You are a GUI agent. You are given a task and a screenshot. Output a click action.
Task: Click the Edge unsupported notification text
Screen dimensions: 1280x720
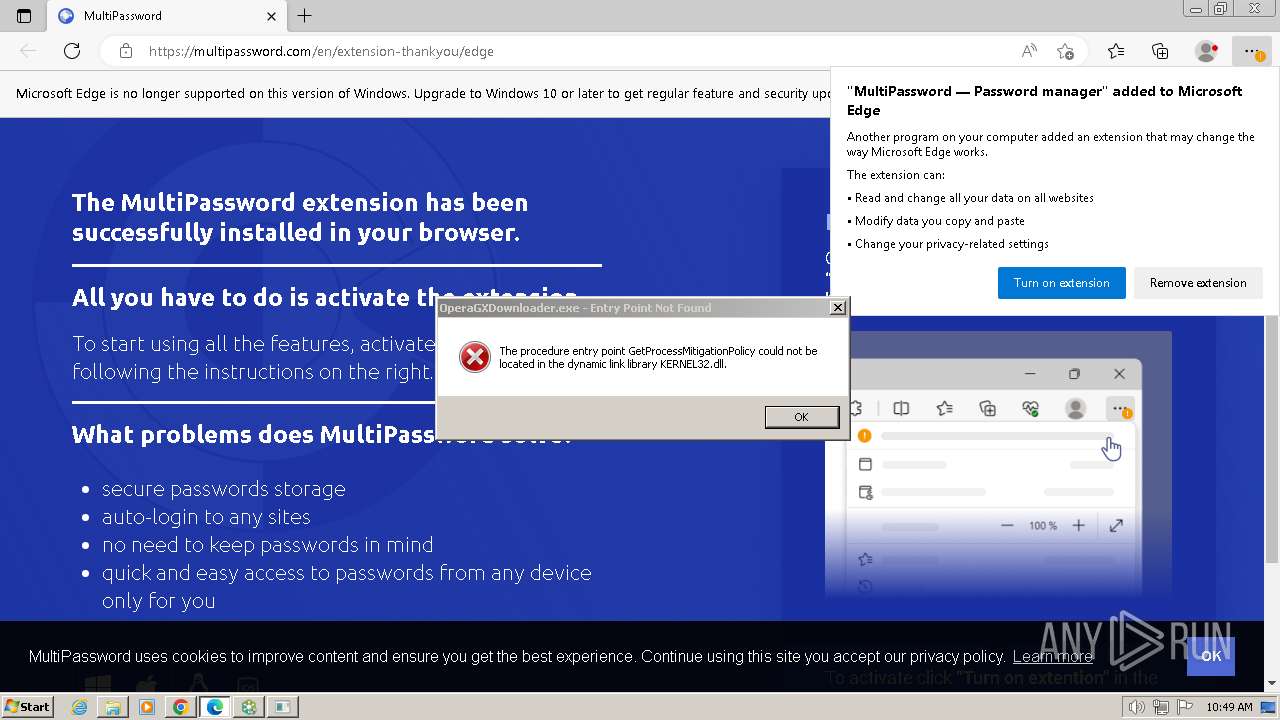pos(424,93)
